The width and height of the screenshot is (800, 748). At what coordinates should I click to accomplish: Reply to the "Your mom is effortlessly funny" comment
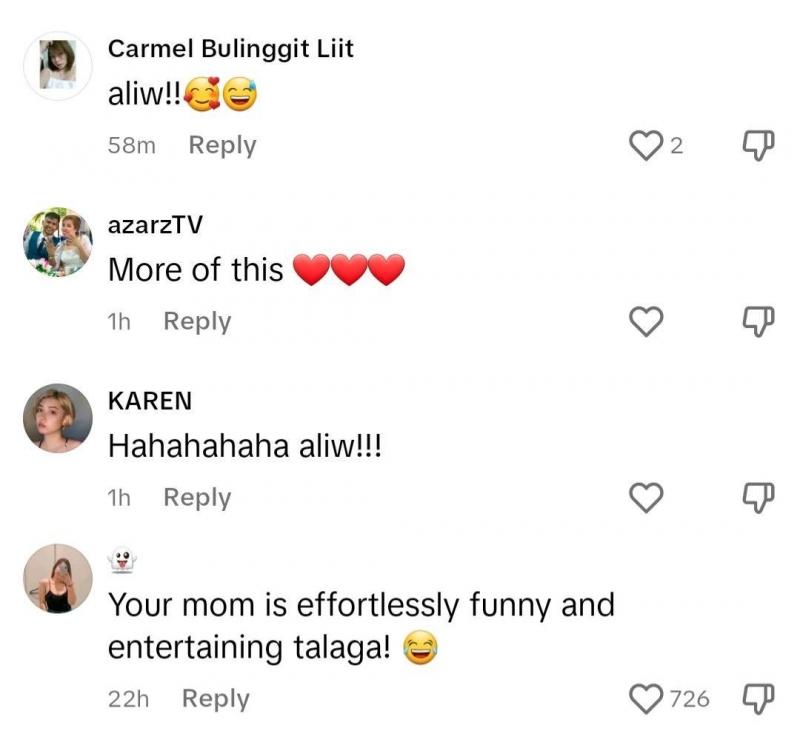215,698
